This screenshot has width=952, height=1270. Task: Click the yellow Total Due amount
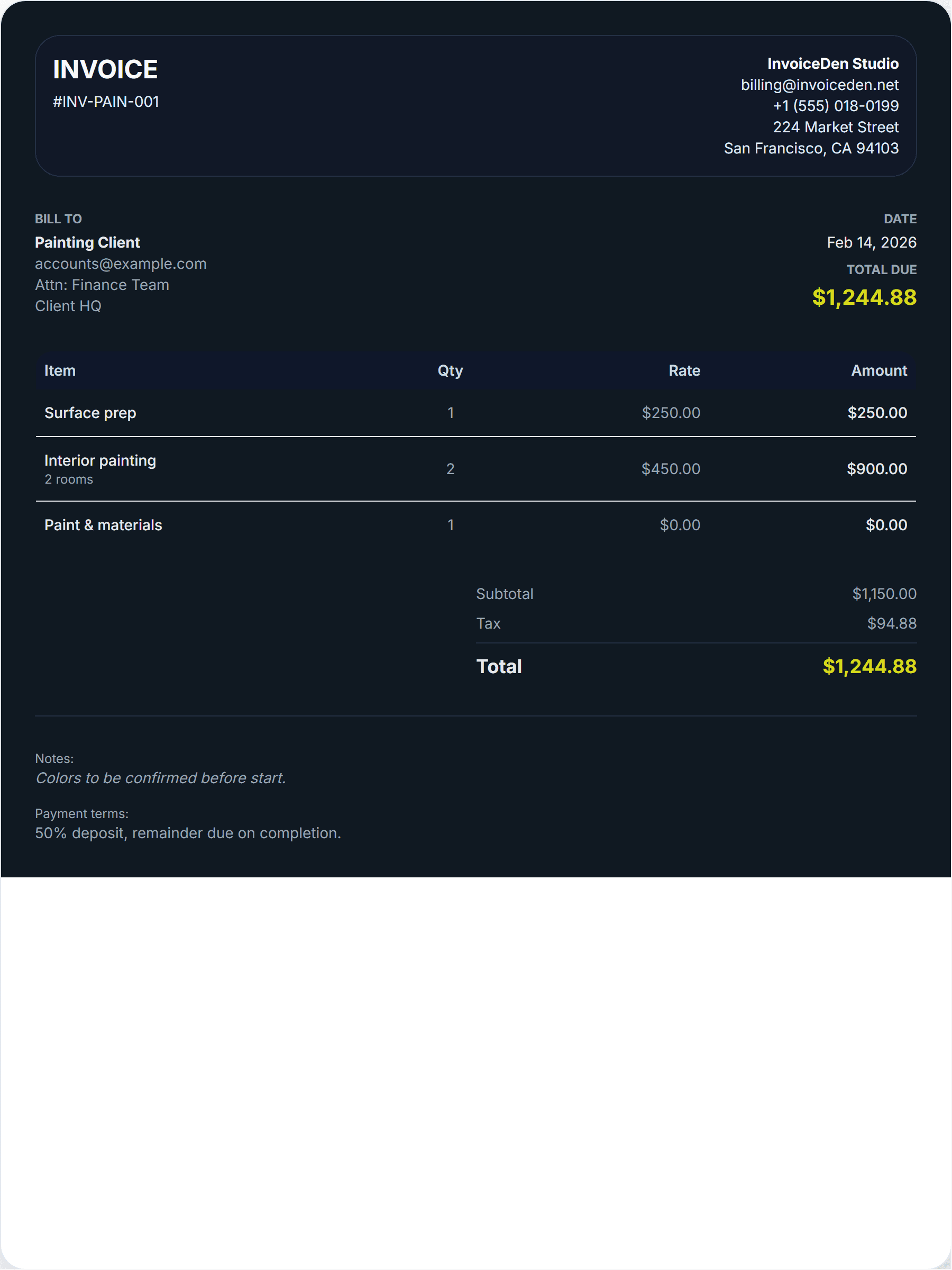(864, 297)
